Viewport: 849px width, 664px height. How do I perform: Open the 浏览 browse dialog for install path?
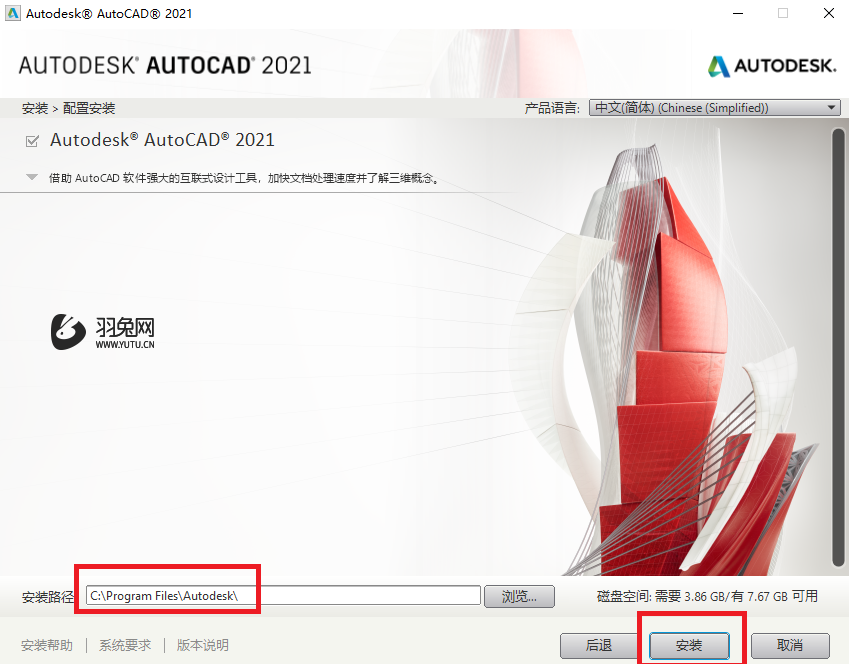[519, 596]
